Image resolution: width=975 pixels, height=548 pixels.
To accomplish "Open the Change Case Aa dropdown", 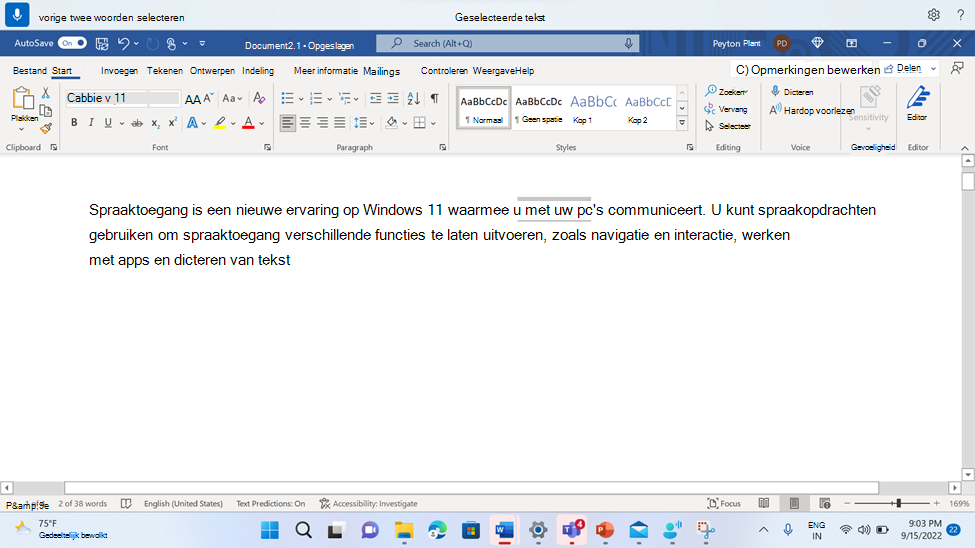I will 232,98.
